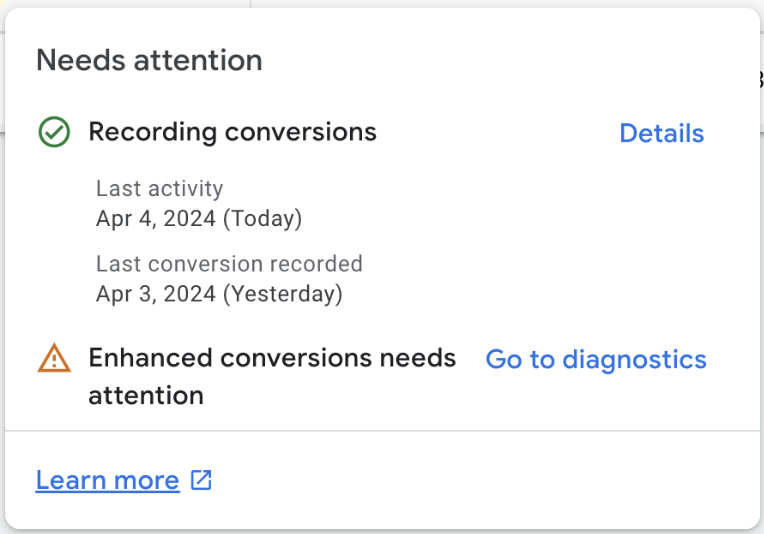Click the Needs attention heading

tap(149, 60)
